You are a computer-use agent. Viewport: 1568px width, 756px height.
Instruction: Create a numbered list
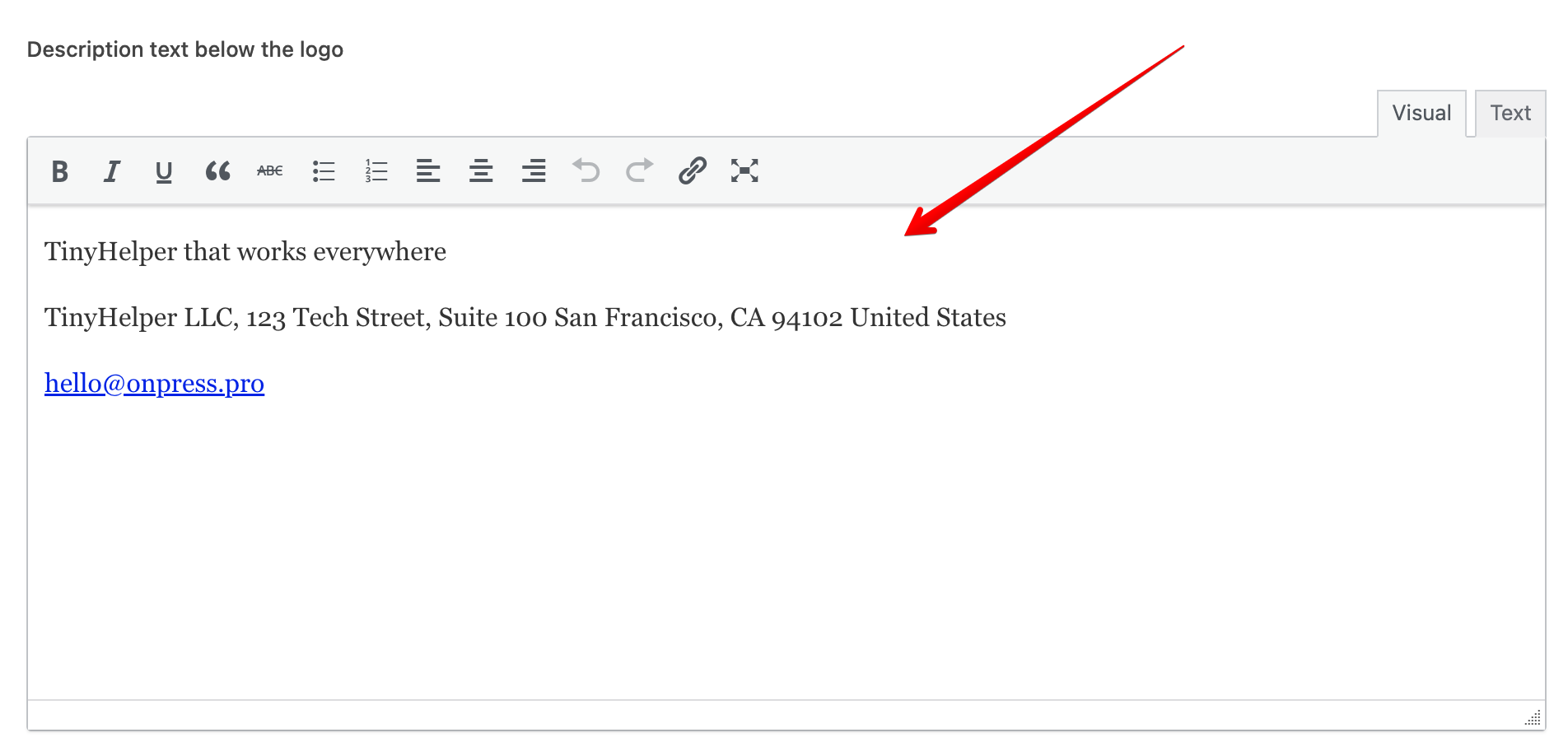(x=376, y=171)
